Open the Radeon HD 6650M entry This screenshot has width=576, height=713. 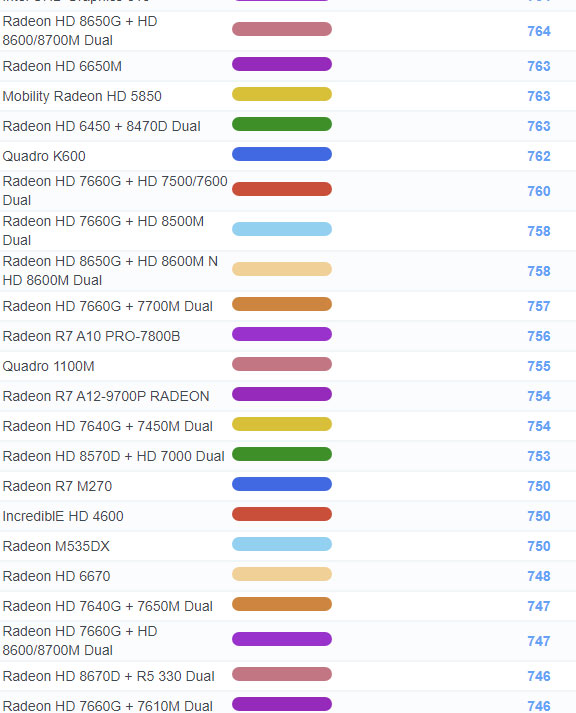(x=62, y=66)
